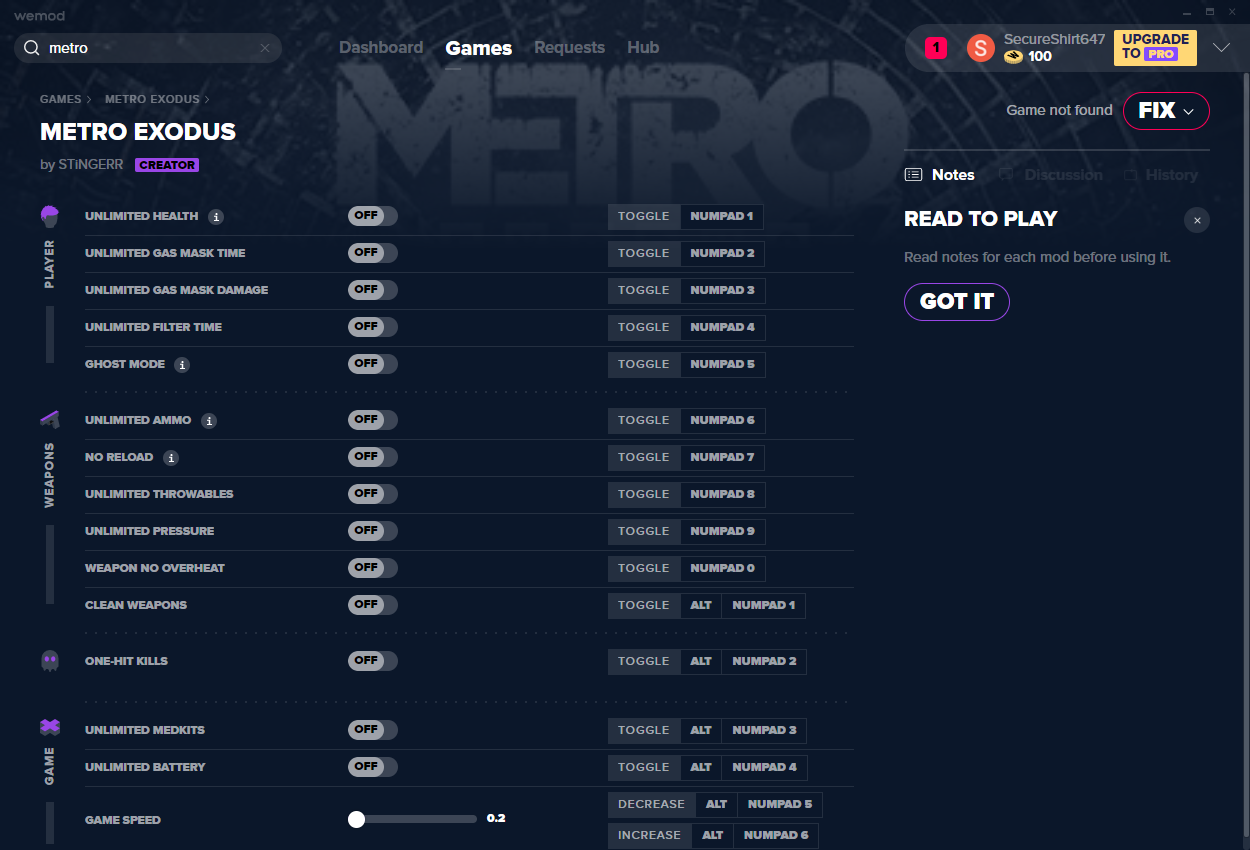Open info icon for Unlimited Health

[x=216, y=217]
